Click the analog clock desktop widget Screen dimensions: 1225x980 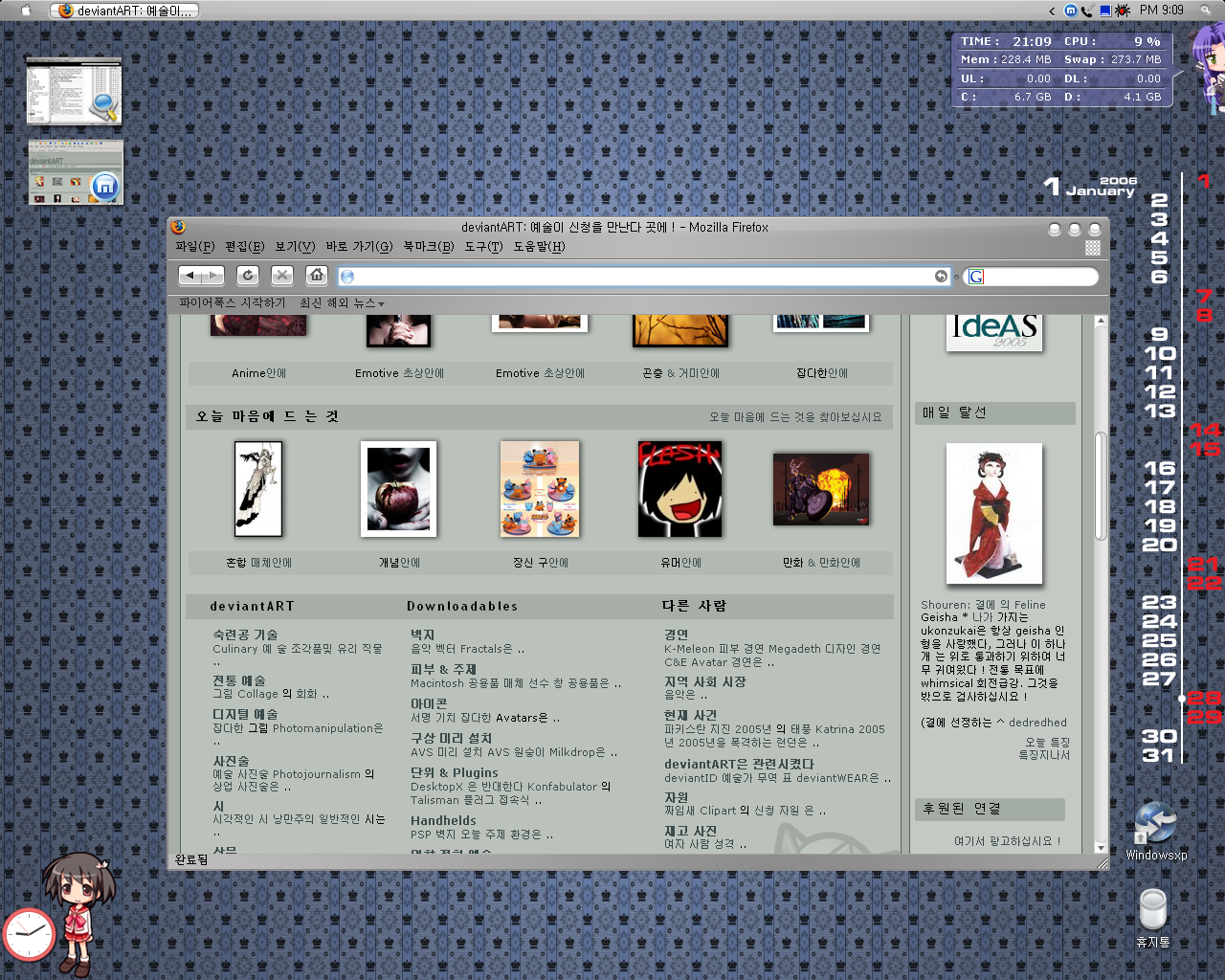[x=29, y=934]
